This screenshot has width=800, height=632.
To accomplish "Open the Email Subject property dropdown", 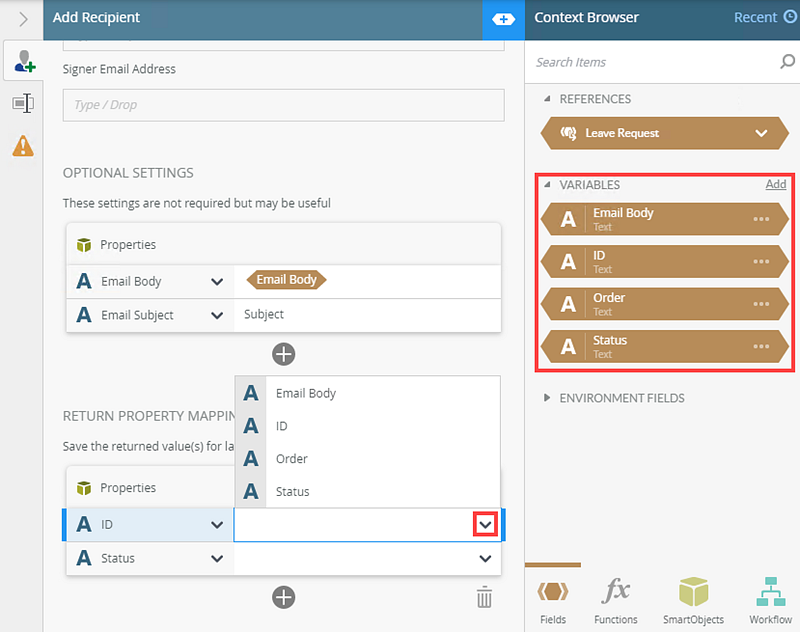I will tap(217, 316).
